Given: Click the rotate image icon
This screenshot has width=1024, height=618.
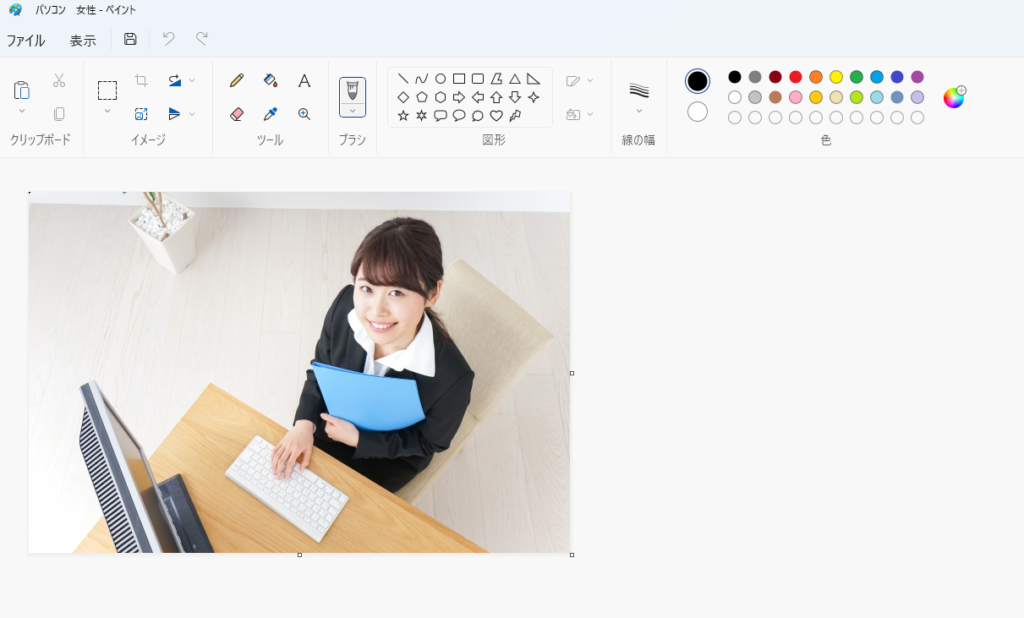Looking at the screenshot, I should (x=174, y=80).
